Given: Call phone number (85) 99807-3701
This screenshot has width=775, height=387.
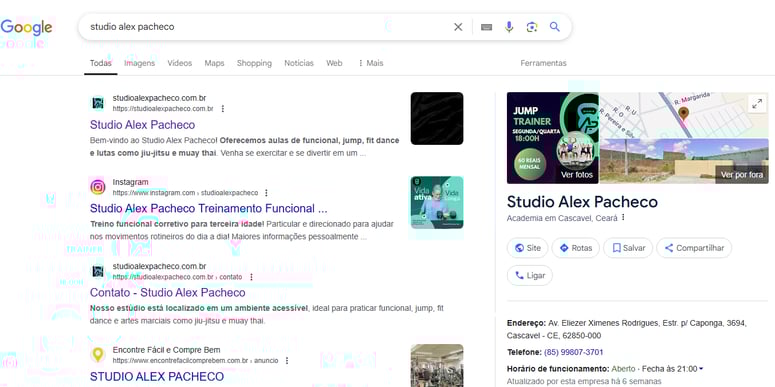Looking at the screenshot, I should tap(573, 352).
